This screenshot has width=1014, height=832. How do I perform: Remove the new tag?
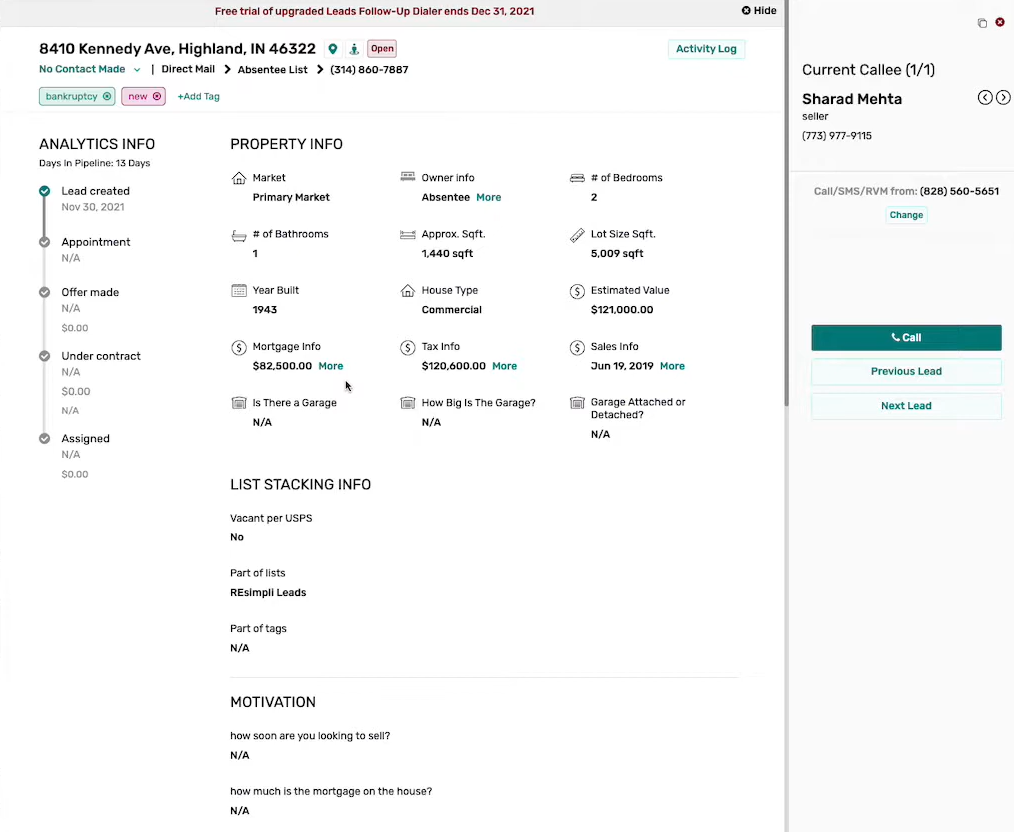(157, 97)
